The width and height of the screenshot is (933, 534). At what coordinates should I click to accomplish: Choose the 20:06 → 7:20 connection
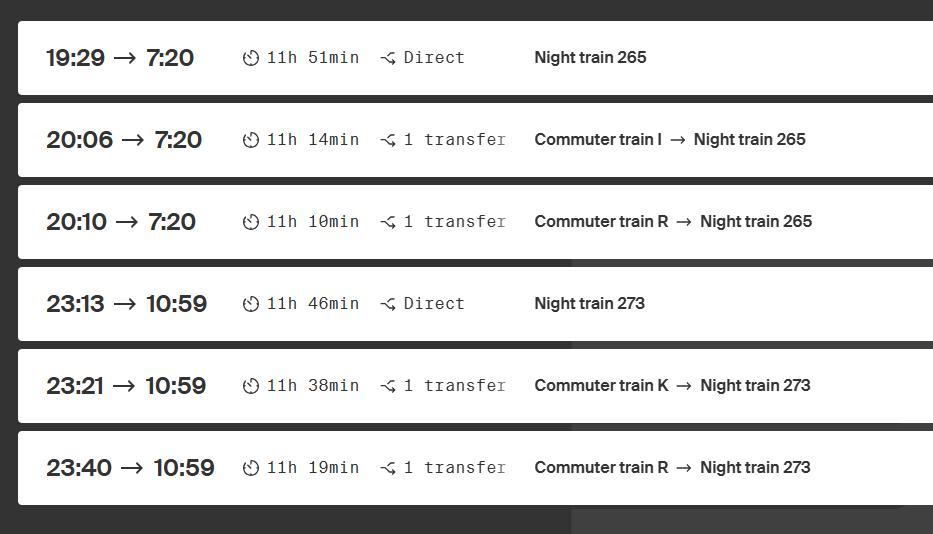124,140
